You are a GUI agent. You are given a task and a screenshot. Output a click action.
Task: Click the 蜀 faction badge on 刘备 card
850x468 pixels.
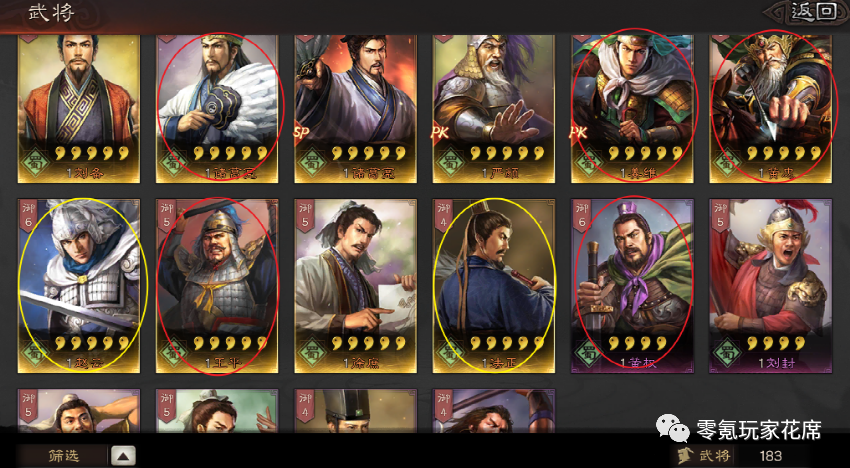34,163
